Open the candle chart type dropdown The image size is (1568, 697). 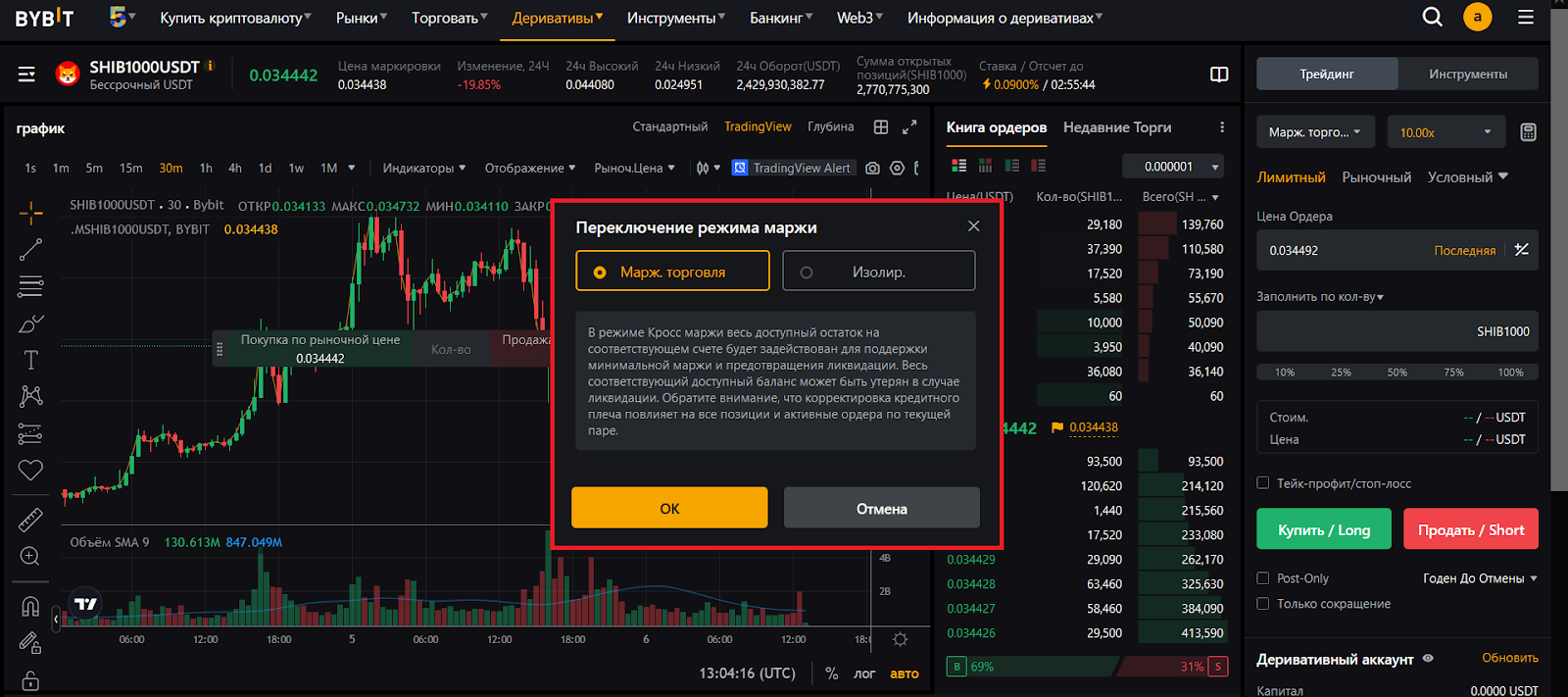click(708, 168)
